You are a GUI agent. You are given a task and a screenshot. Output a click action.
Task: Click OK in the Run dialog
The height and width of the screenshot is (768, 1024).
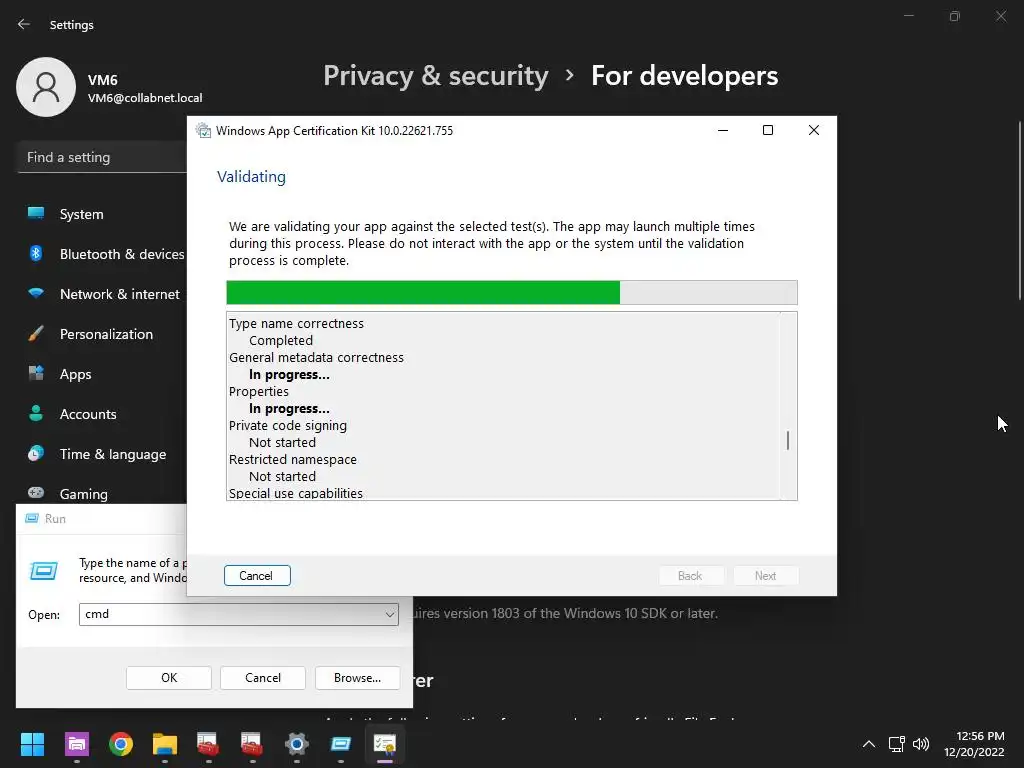168,678
